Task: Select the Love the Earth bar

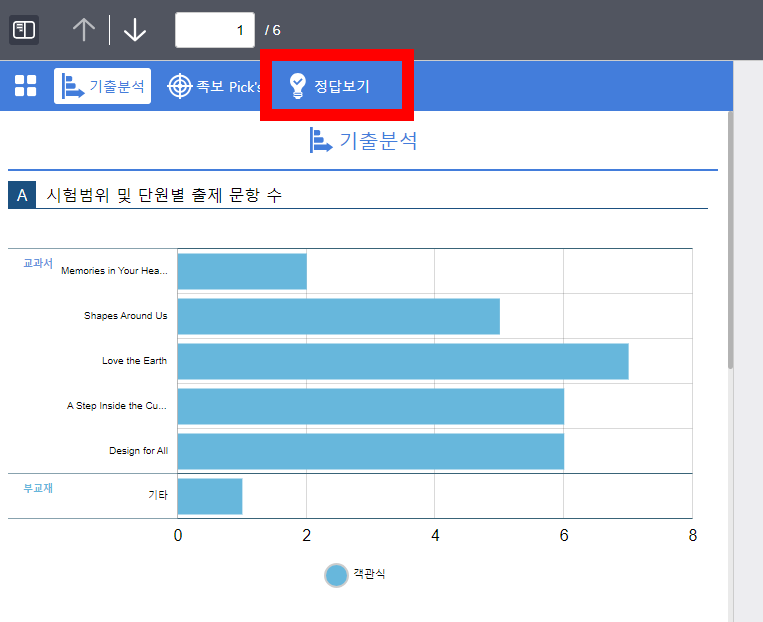Action: (x=403, y=361)
